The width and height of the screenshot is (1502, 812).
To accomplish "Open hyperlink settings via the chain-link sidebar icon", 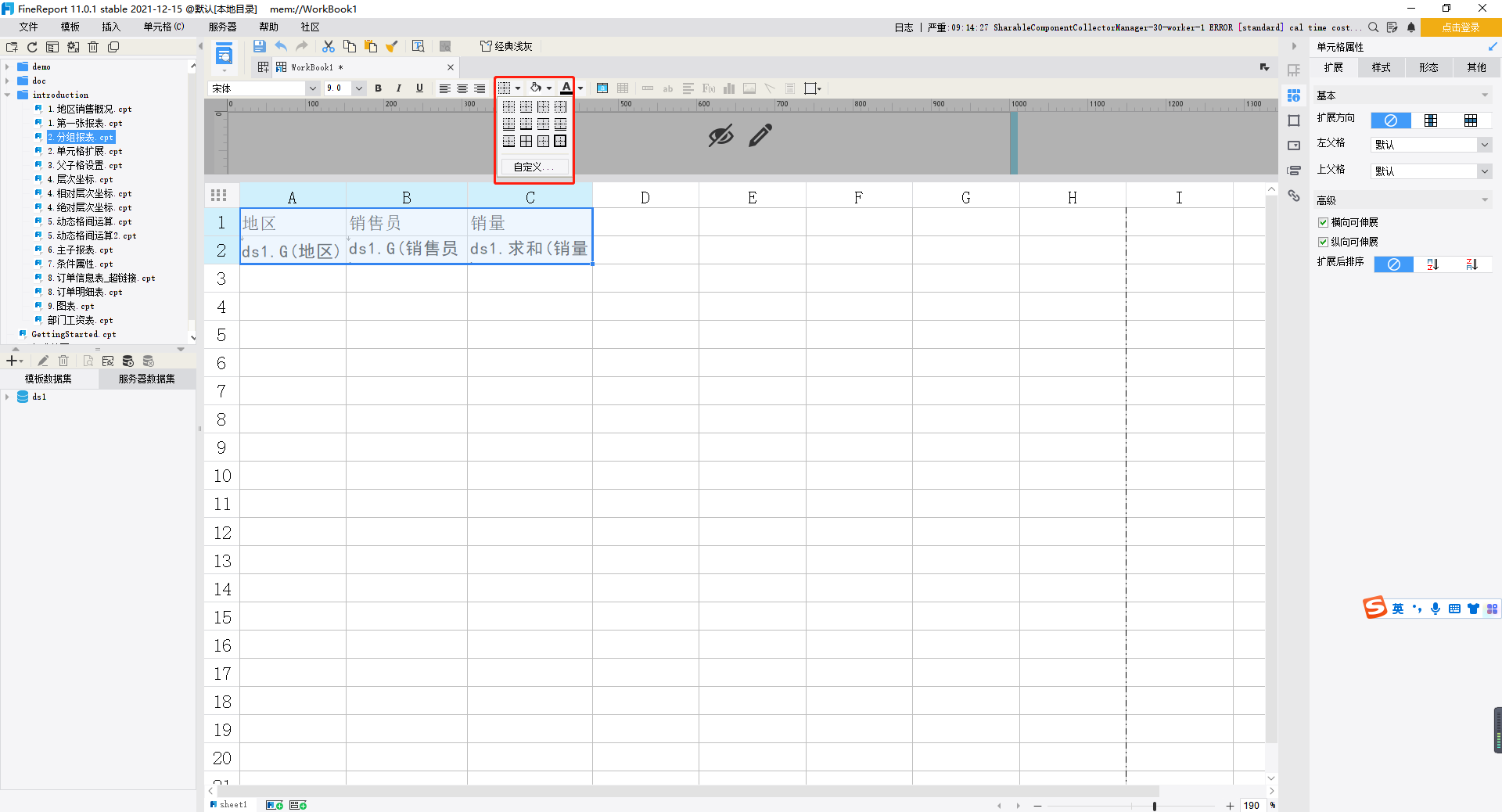I will click(1295, 196).
